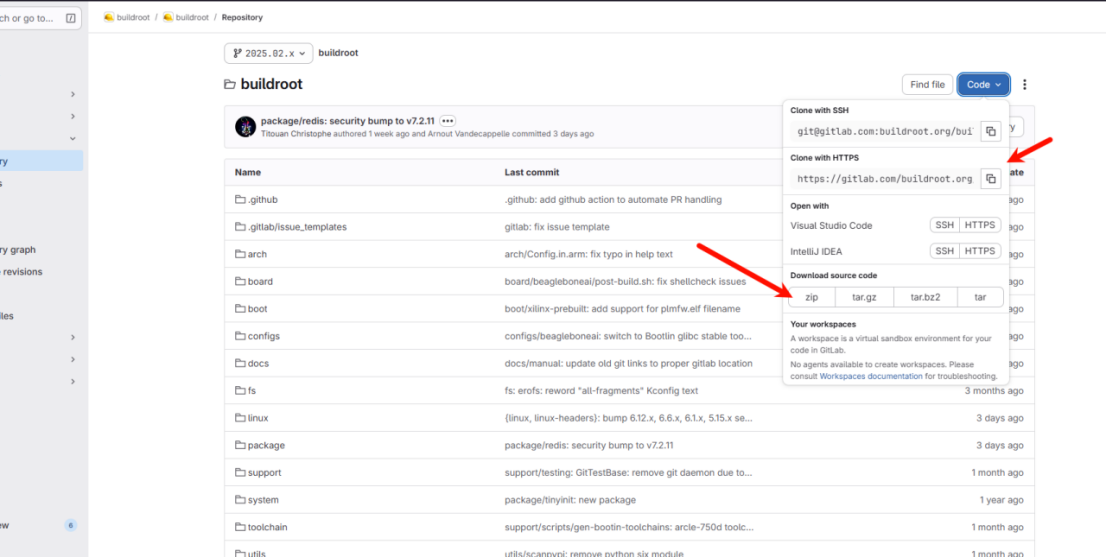
Task: Click the Name column header
Action: tap(248, 172)
